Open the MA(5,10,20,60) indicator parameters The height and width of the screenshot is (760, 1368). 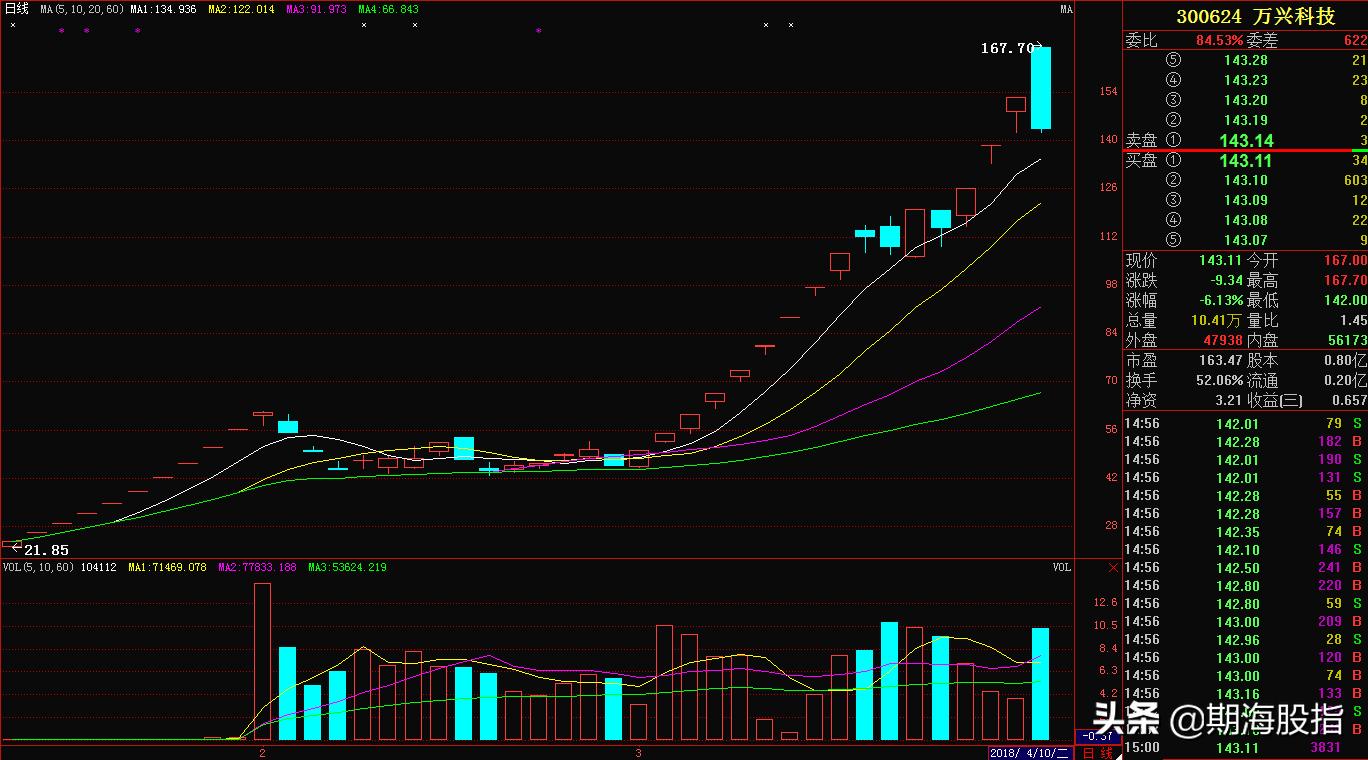(x=82, y=9)
